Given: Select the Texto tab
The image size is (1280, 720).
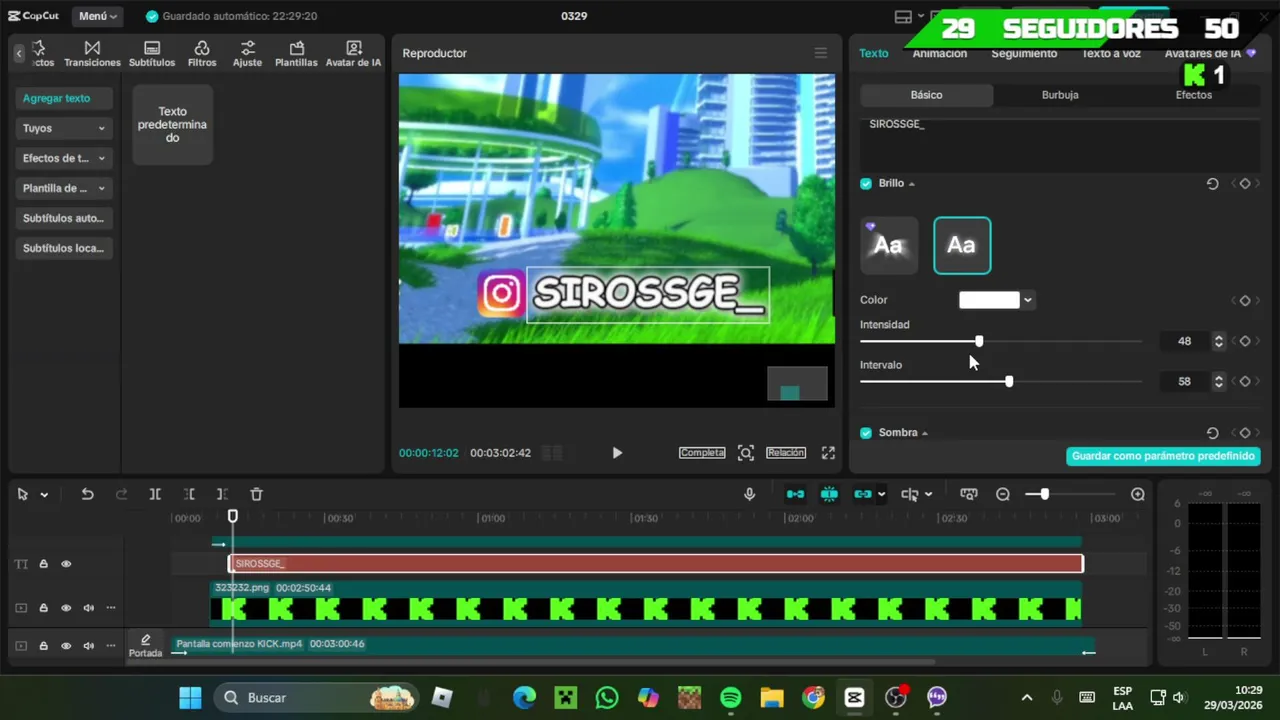Looking at the screenshot, I should tap(873, 53).
